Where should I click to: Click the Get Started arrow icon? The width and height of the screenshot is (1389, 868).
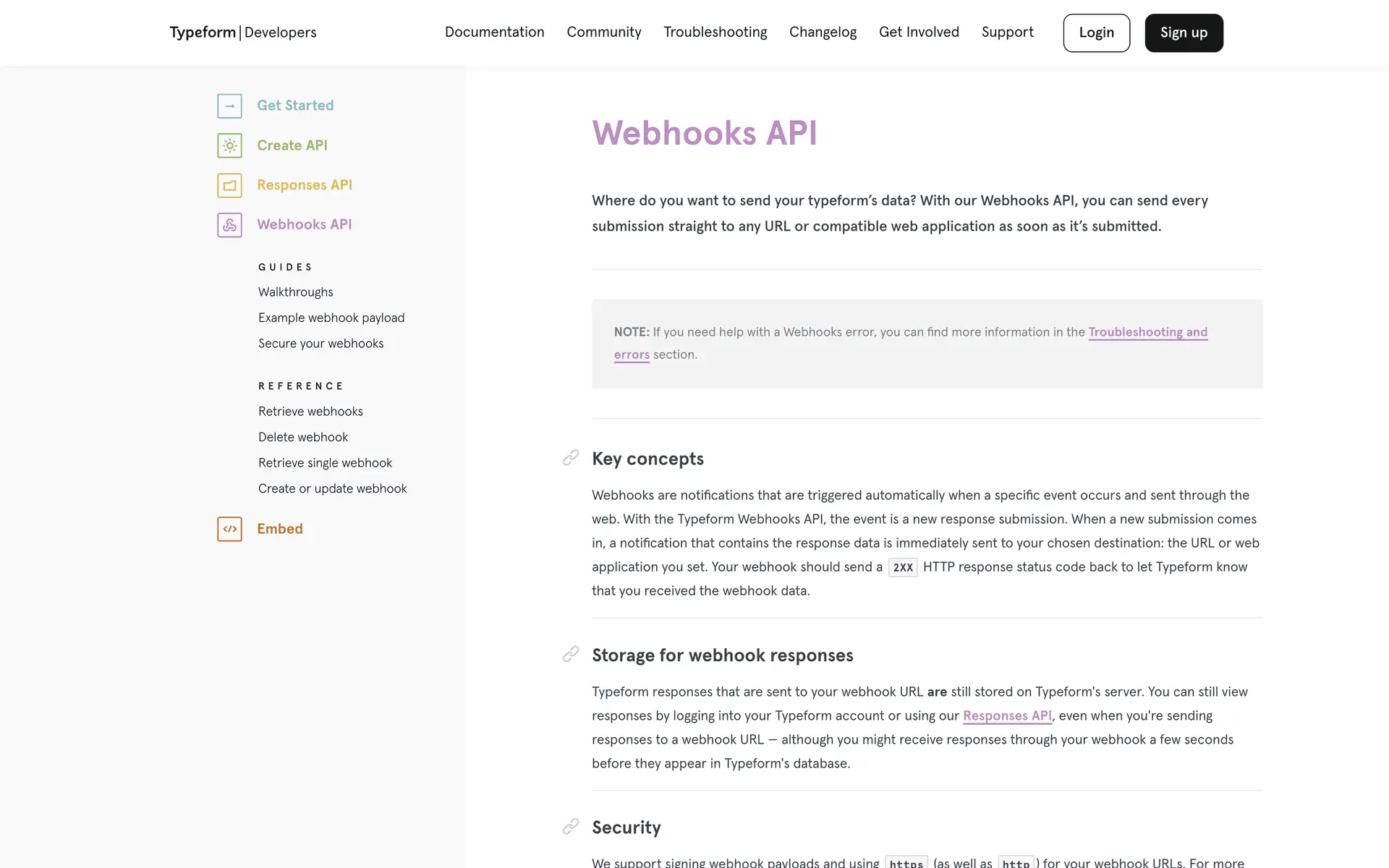point(229,106)
